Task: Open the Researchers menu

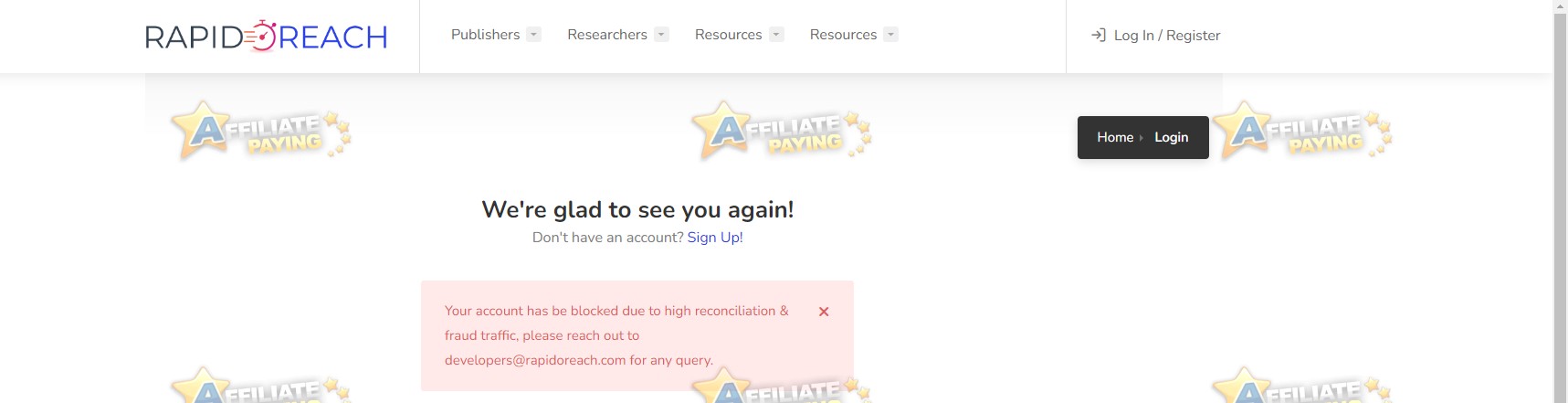Action: point(607,35)
